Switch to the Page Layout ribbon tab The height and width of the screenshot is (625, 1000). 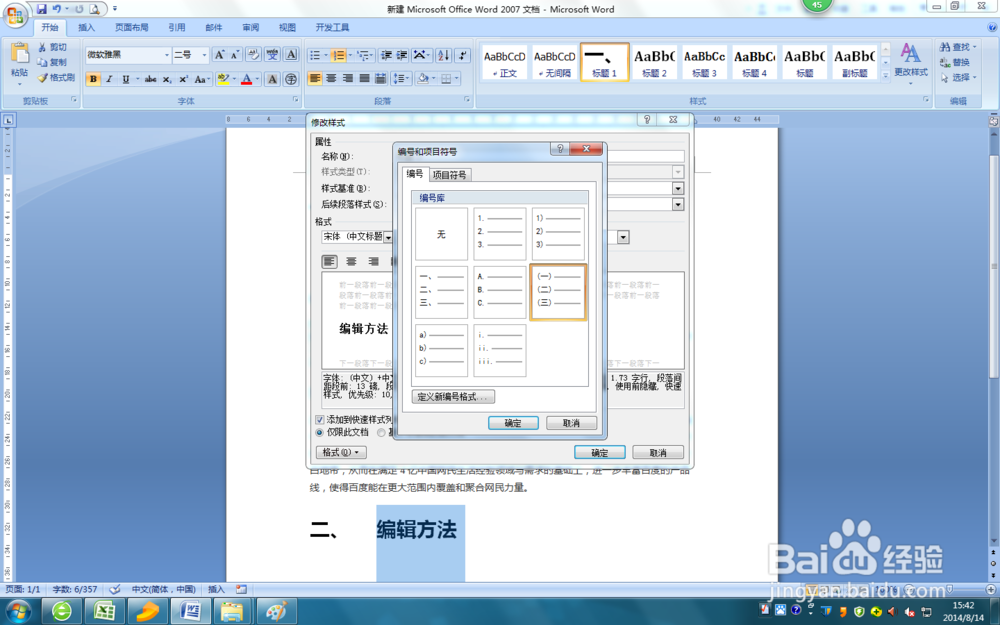tap(131, 27)
